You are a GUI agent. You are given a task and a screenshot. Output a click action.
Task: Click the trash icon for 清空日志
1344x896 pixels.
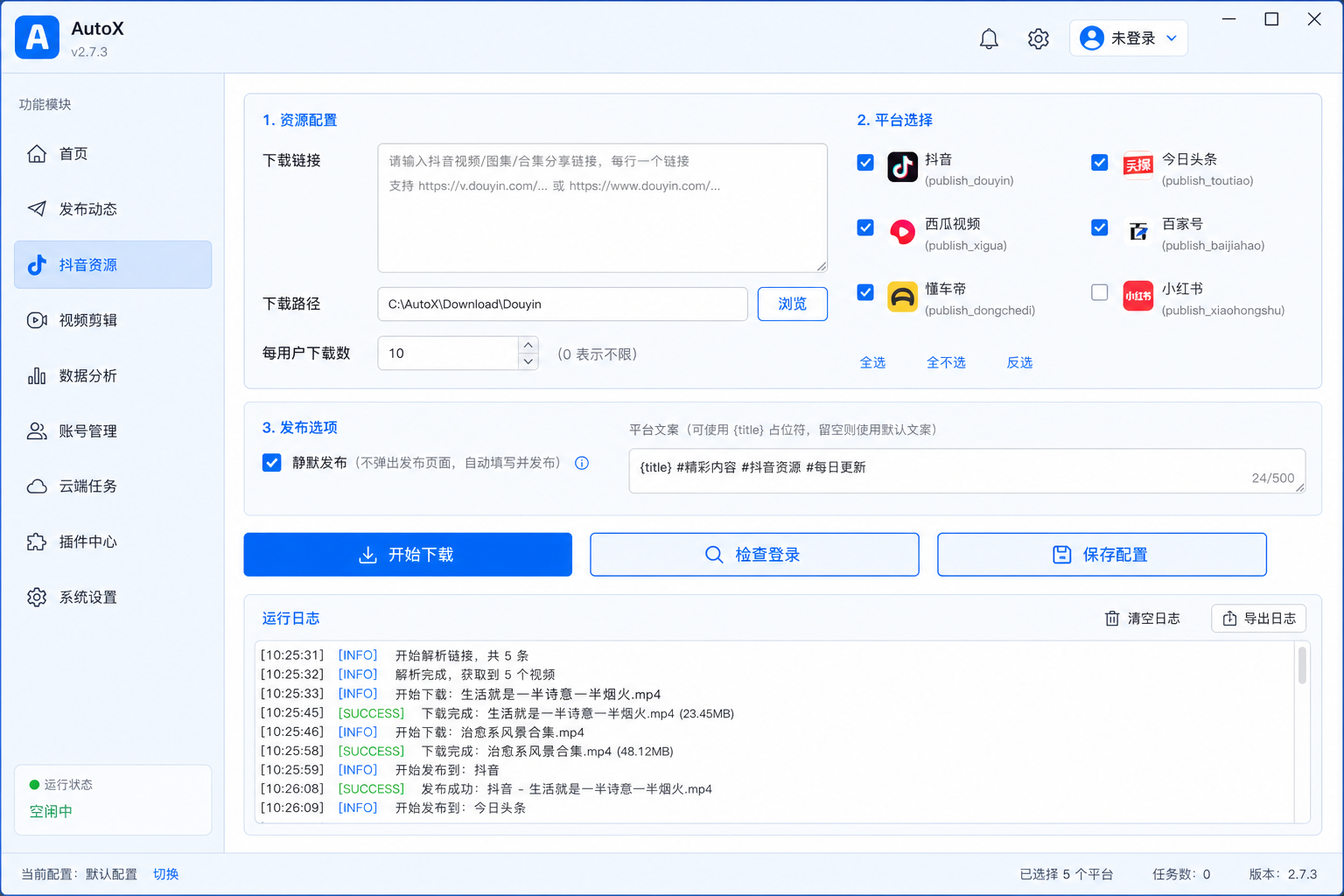(x=1112, y=619)
